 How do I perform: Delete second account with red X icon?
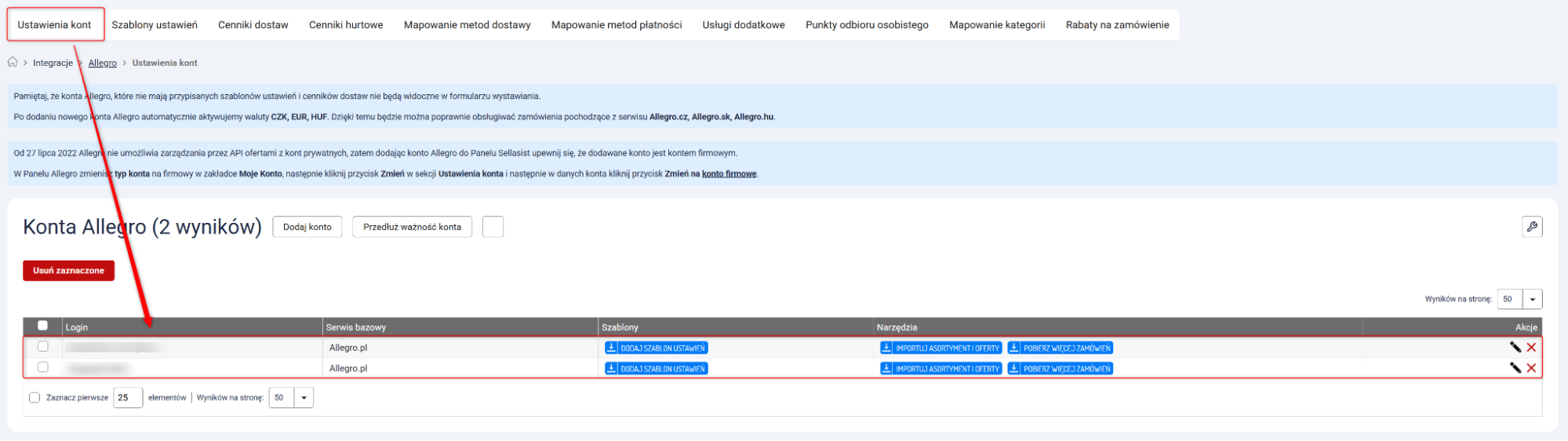coord(1531,368)
